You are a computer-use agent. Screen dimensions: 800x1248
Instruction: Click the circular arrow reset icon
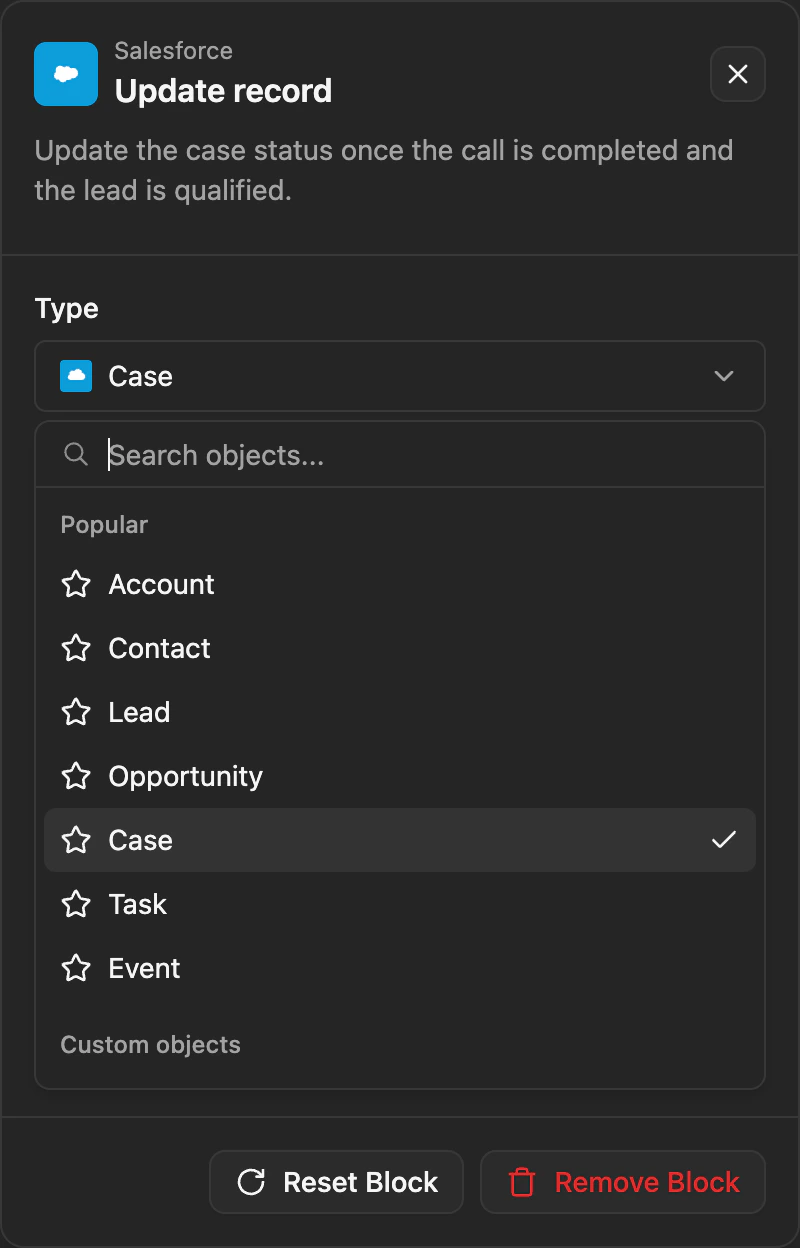(251, 1182)
